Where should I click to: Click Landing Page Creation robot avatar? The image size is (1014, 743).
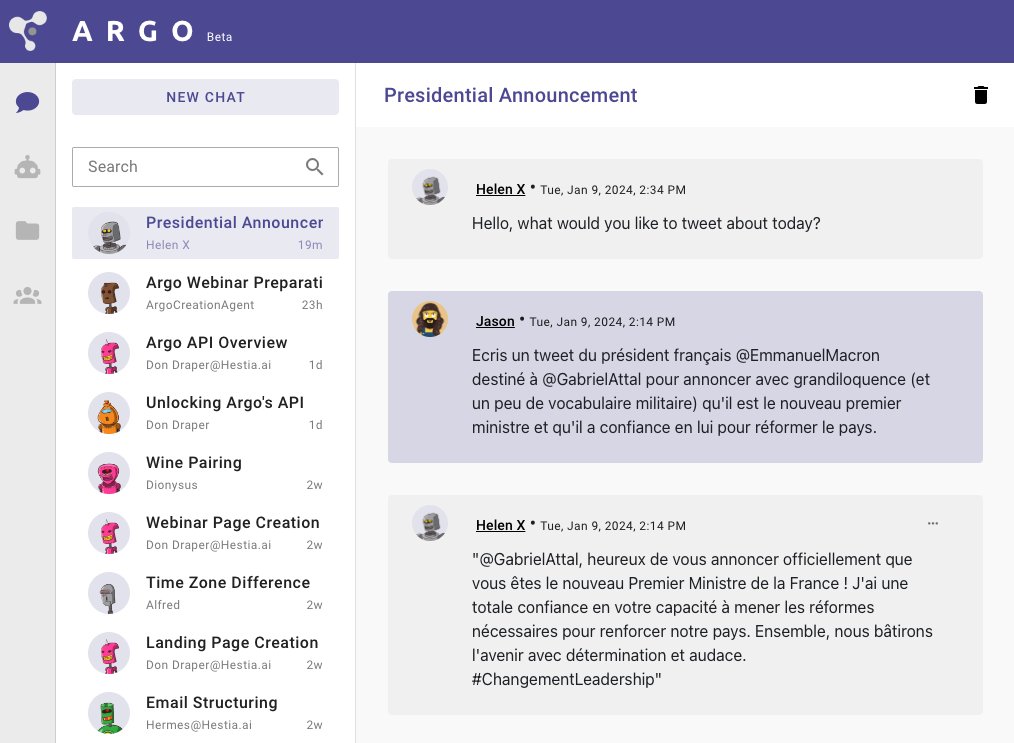(x=109, y=653)
